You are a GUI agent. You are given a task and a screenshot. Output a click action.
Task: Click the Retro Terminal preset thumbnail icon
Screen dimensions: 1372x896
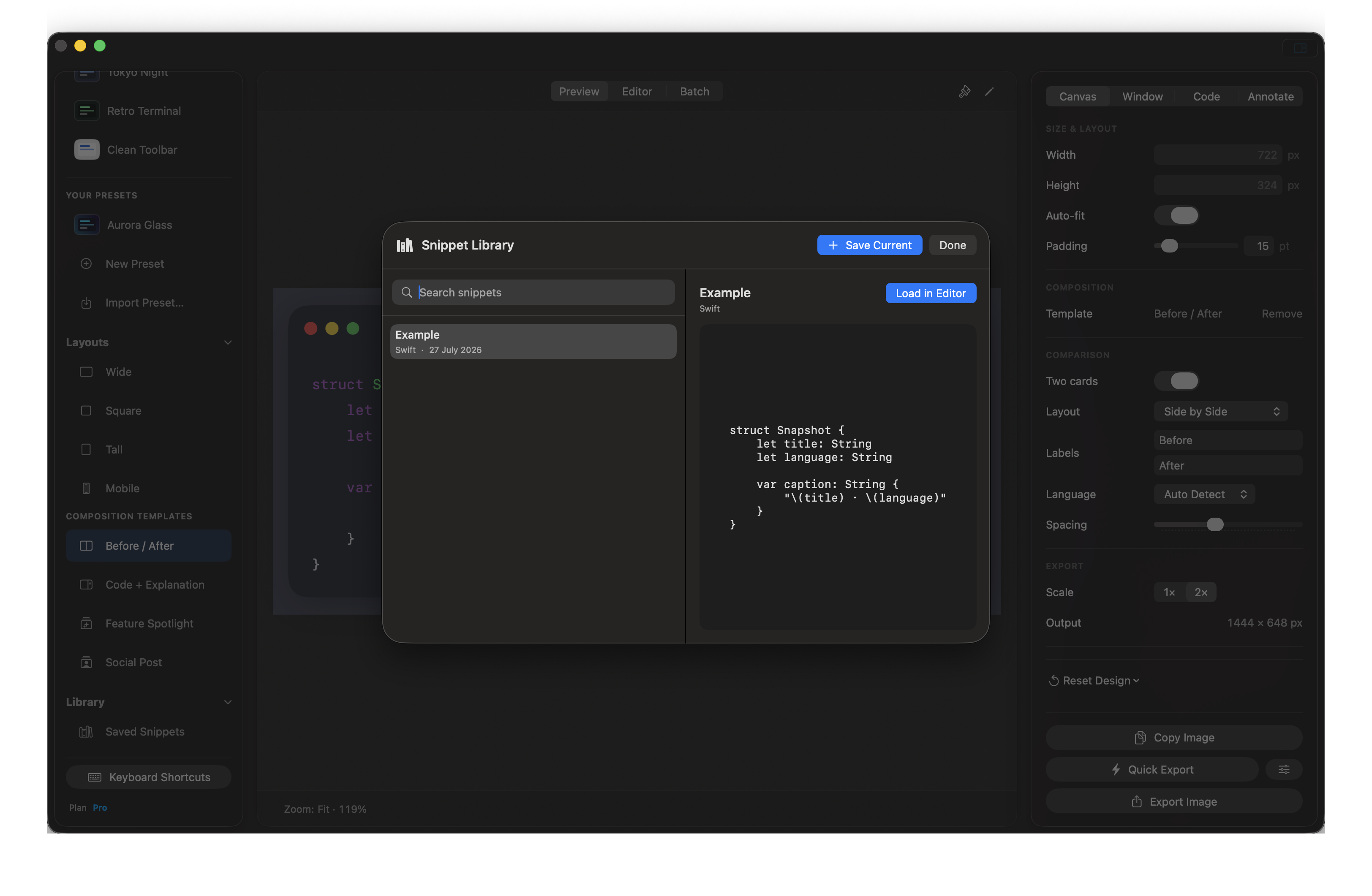tap(87, 111)
